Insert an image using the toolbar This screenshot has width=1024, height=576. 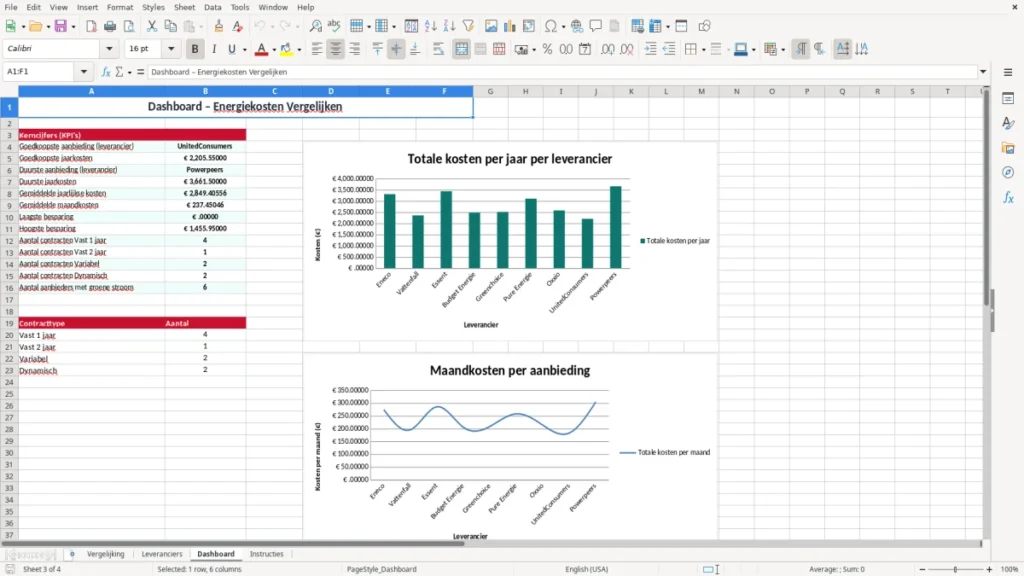click(491, 26)
